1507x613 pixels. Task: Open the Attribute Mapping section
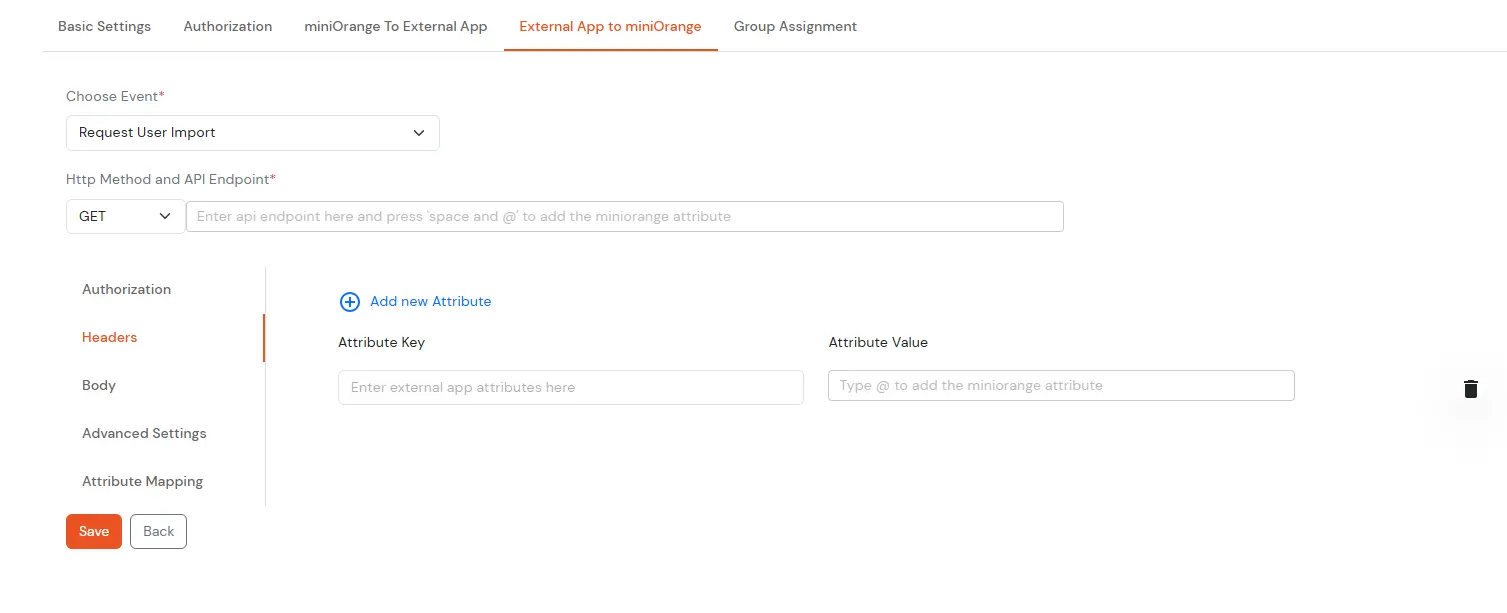(x=142, y=481)
